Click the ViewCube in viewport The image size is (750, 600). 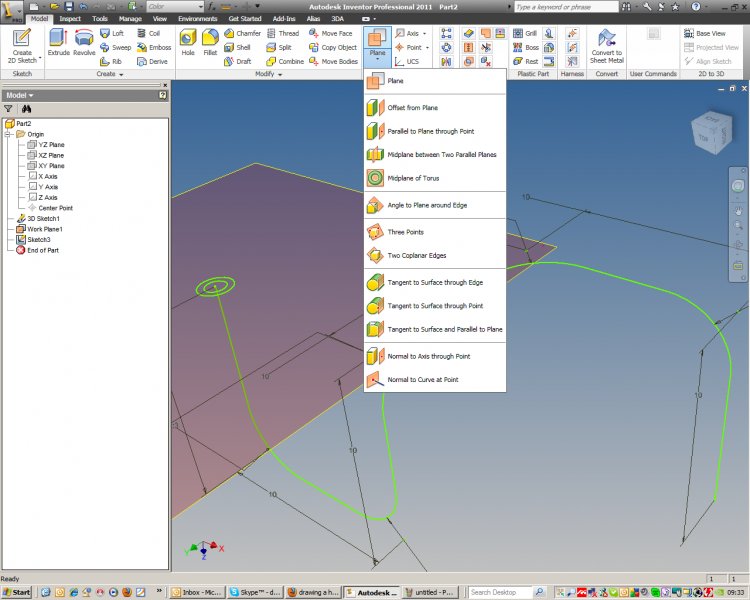pyautogui.click(x=712, y=133)
